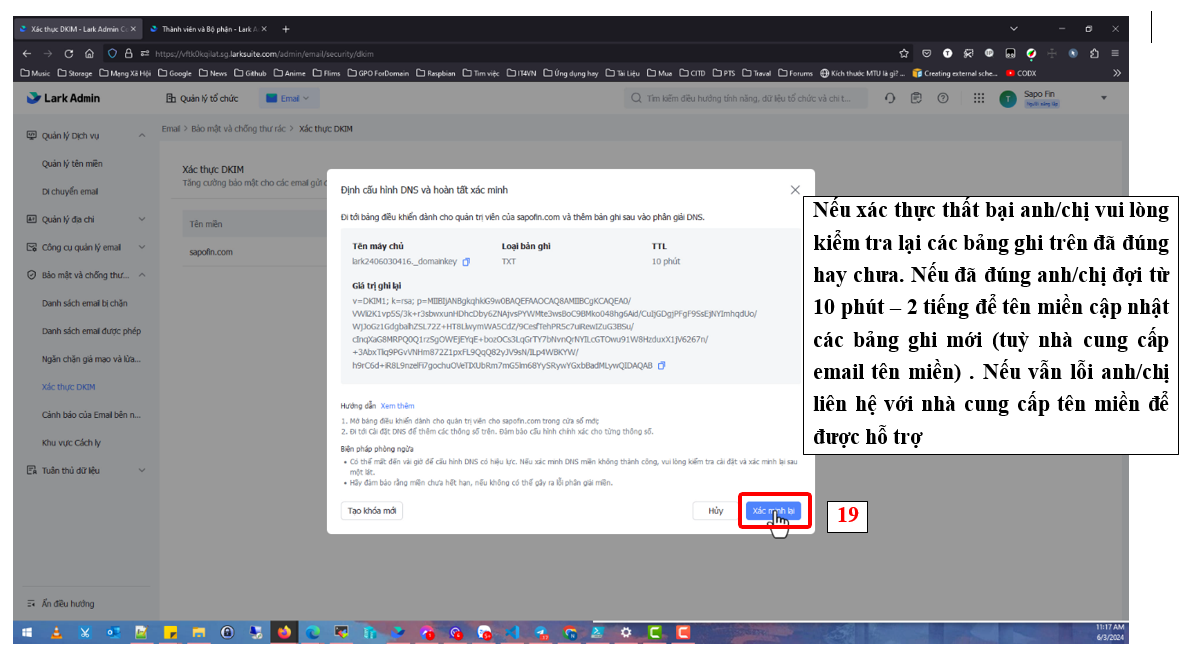Open the Windows Start menu

[x=27, y=632]
